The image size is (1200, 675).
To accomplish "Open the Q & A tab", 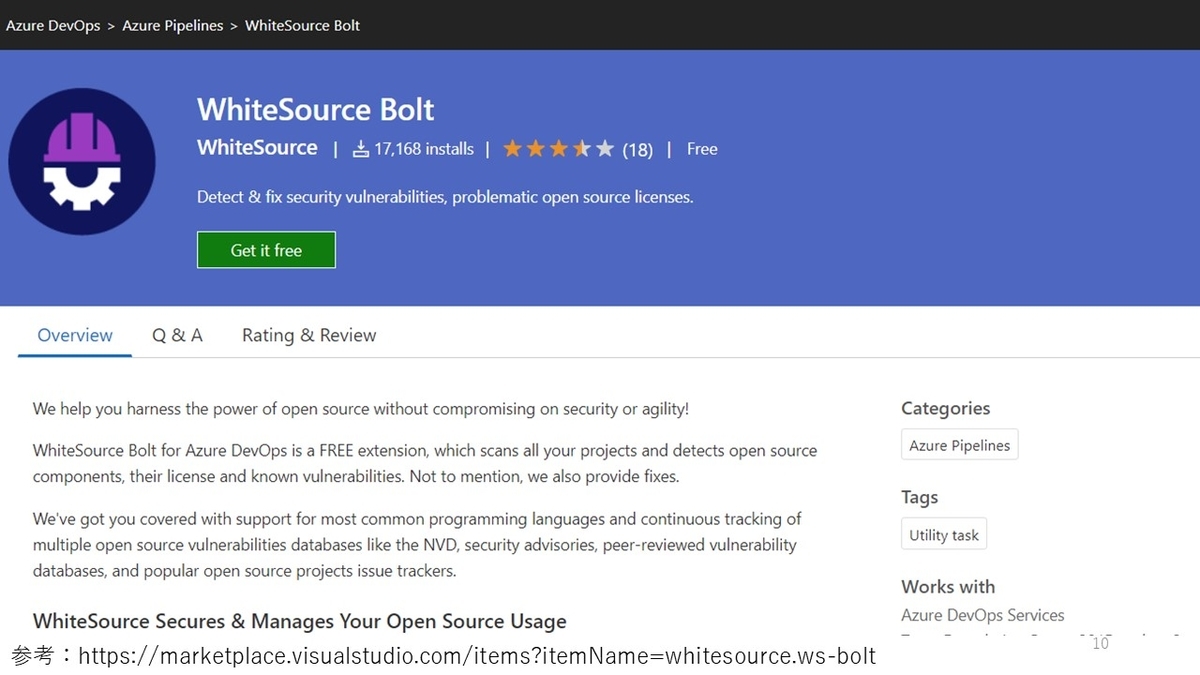I will [x=177, y=335].
